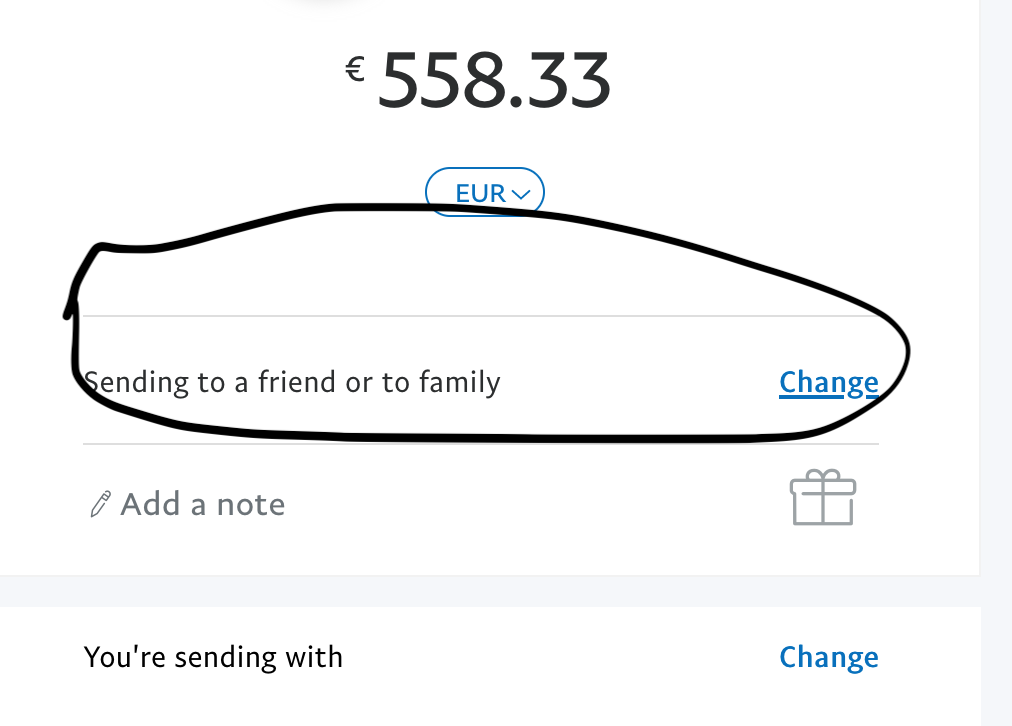This screenshot has height=726, width=1012.
Task: Edit the 558.33 amount value
Action: (x=494, y=80)
